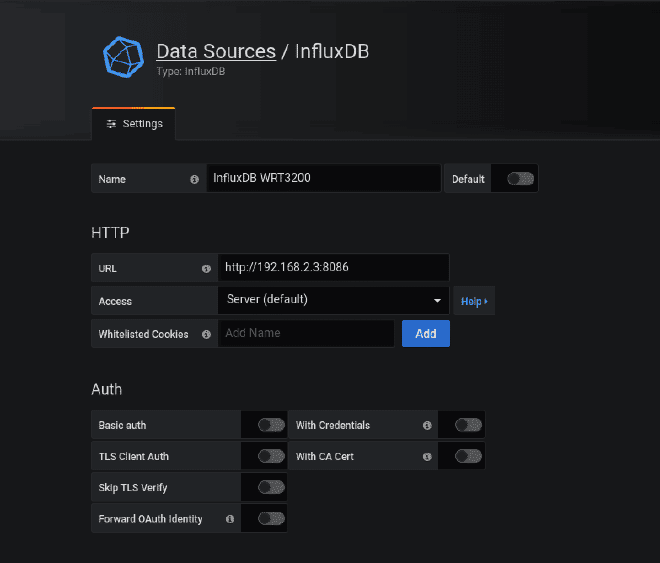Focus the Name field containing InfluxDB WRT3200
This screenshot has width=660, height=563.
click(x=324, y=178)
